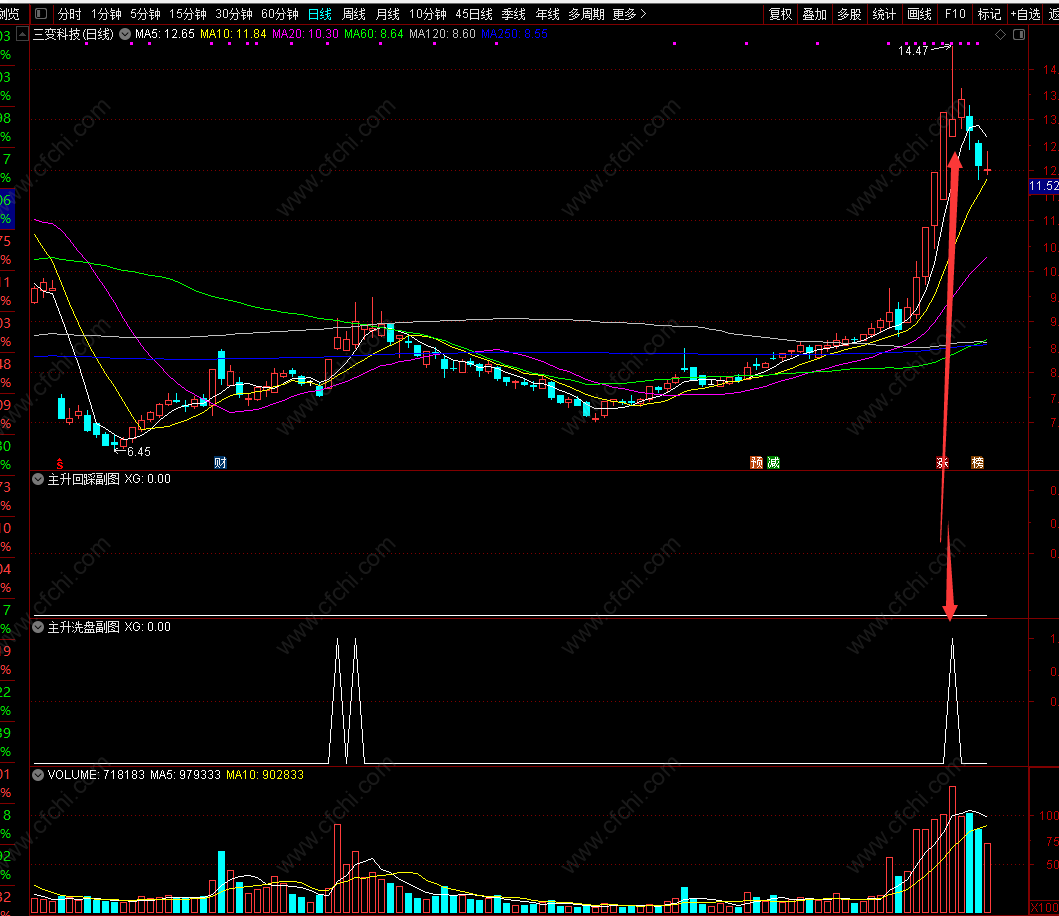Click volume MA10: 902833 label
This screenshot has height=916, width=1059.
pyautogui.click(x=265, y=775)
